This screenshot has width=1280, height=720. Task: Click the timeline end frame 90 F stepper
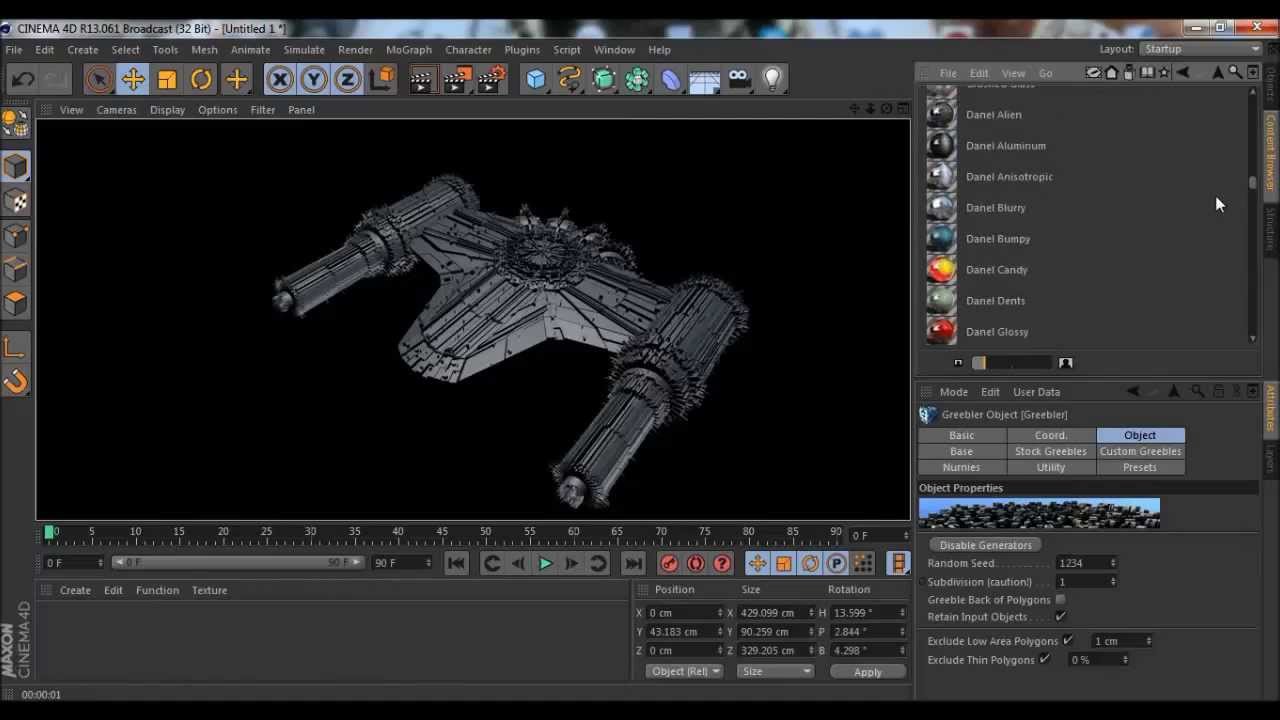(x=428, y=563)
